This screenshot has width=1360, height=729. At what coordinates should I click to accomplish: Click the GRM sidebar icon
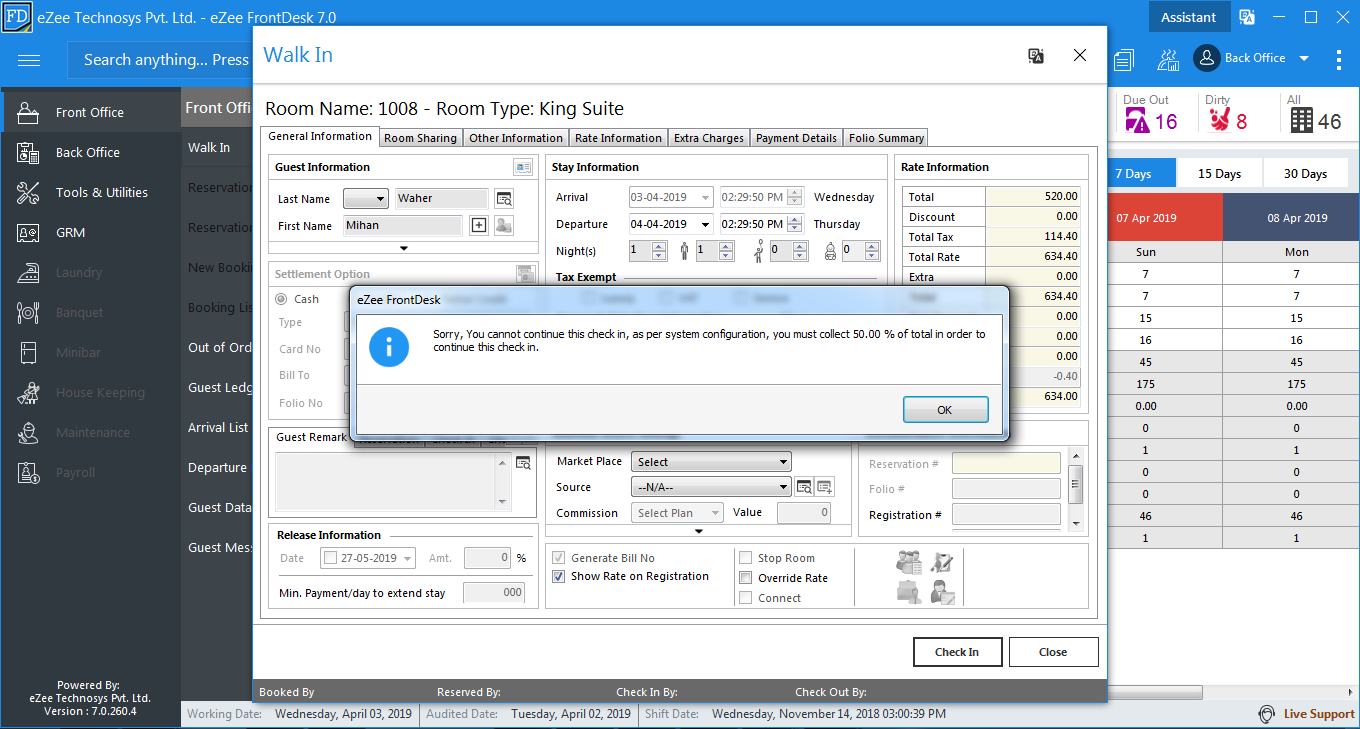pyautogui.click(x=28, y=232)
